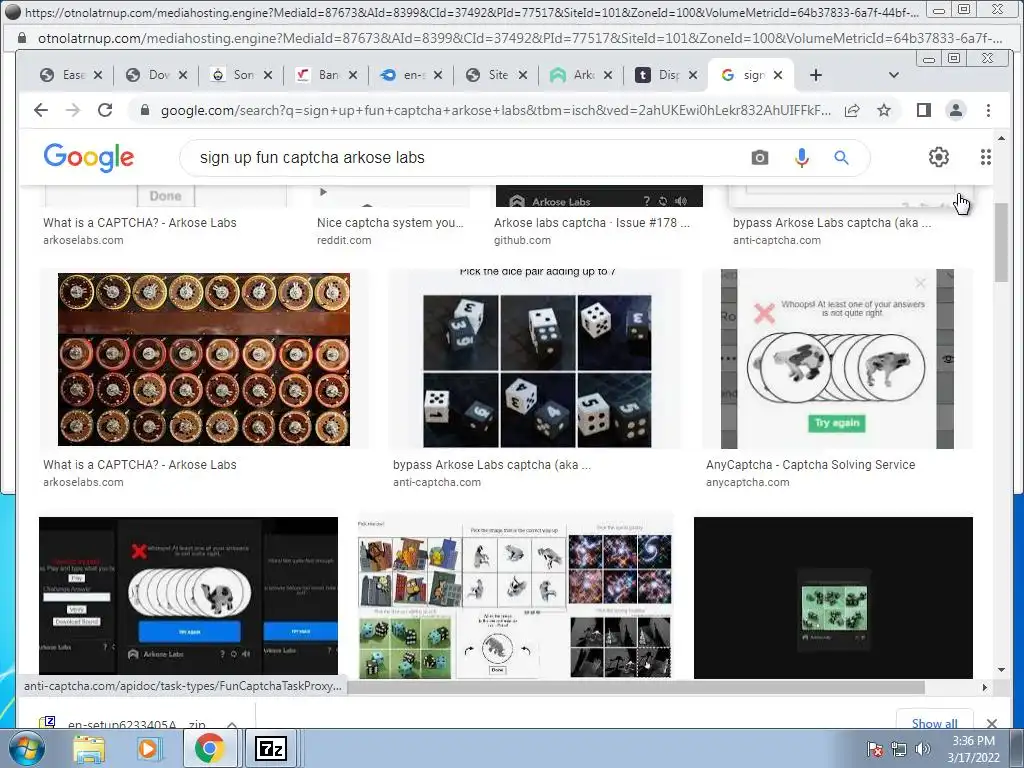Screen dimensions: 1024x768
Task: Open Google quick settings gear
Action: click(x=938, y=157)
